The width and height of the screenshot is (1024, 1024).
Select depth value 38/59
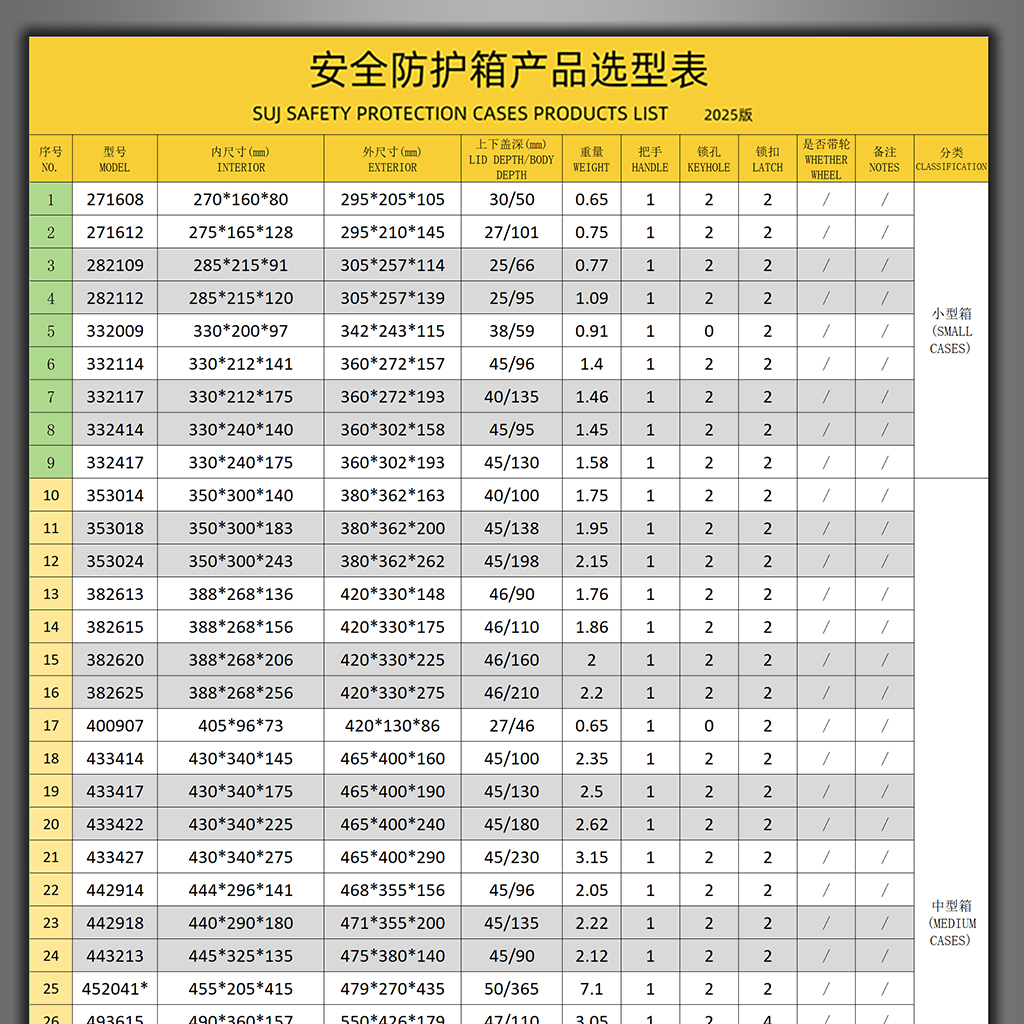point(511,331)
